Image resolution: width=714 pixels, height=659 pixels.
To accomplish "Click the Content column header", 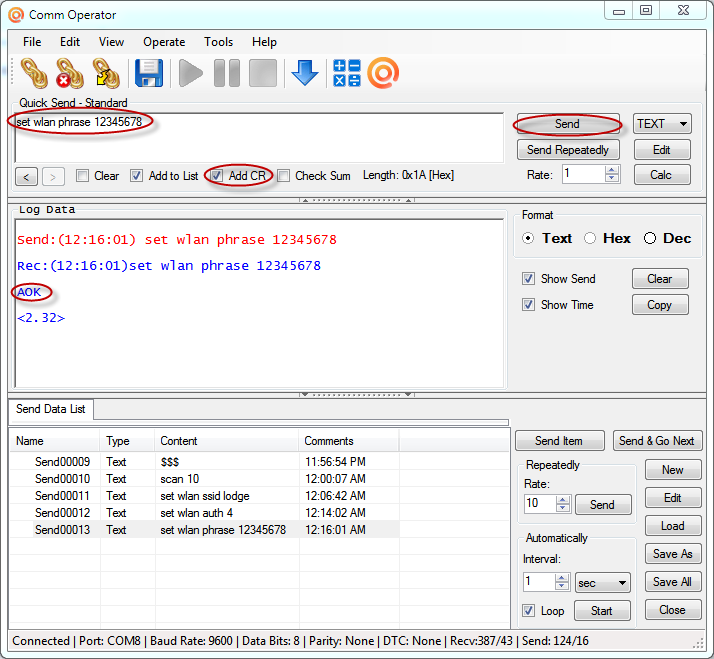I will click(x=227, y=441).
